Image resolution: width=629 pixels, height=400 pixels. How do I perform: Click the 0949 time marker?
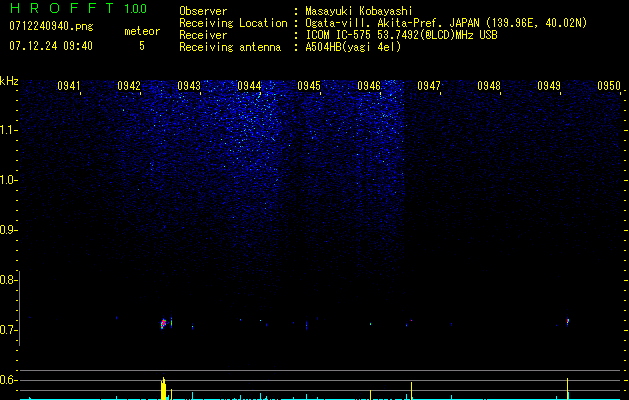point(549,86)
